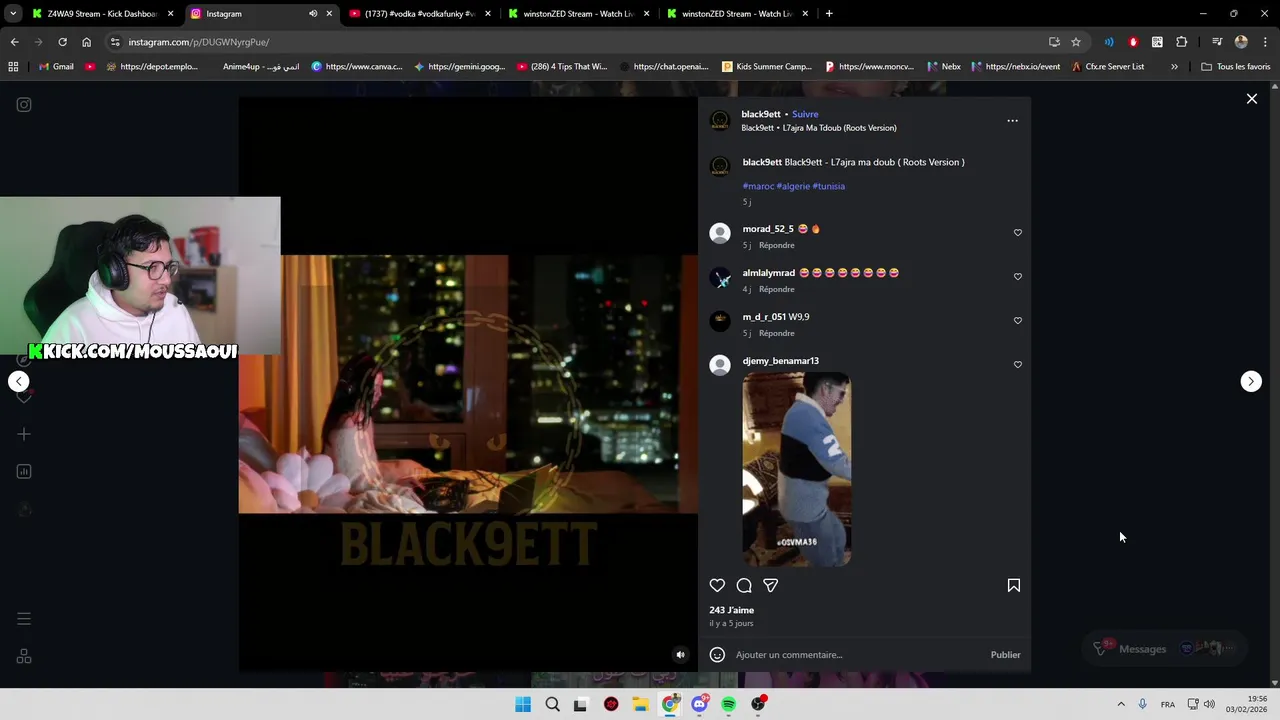The image size is (1280, 720).
Task: Share the post with the paper plane icon
Action: [x=770, y=585]
